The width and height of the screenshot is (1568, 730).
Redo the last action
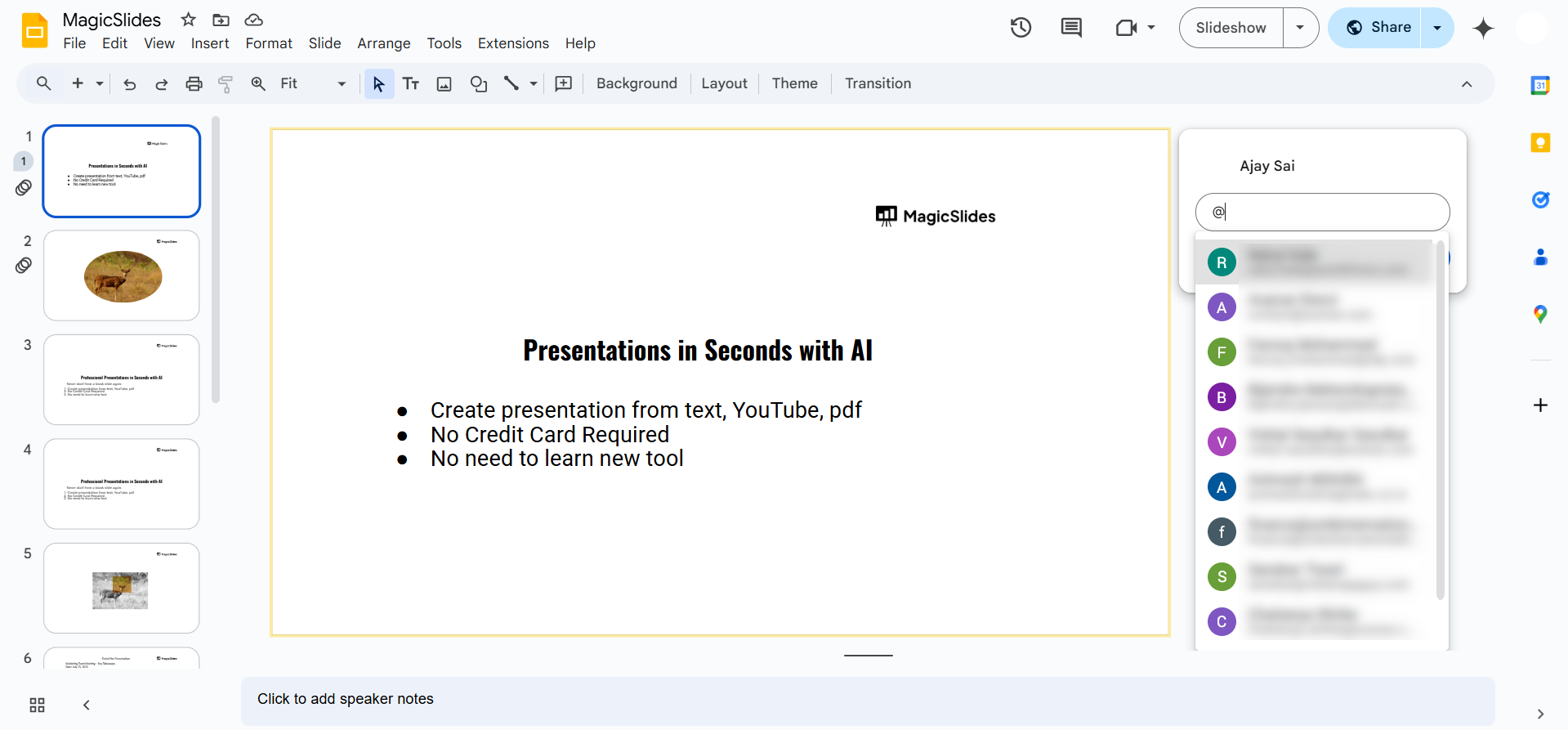(161, 83)
